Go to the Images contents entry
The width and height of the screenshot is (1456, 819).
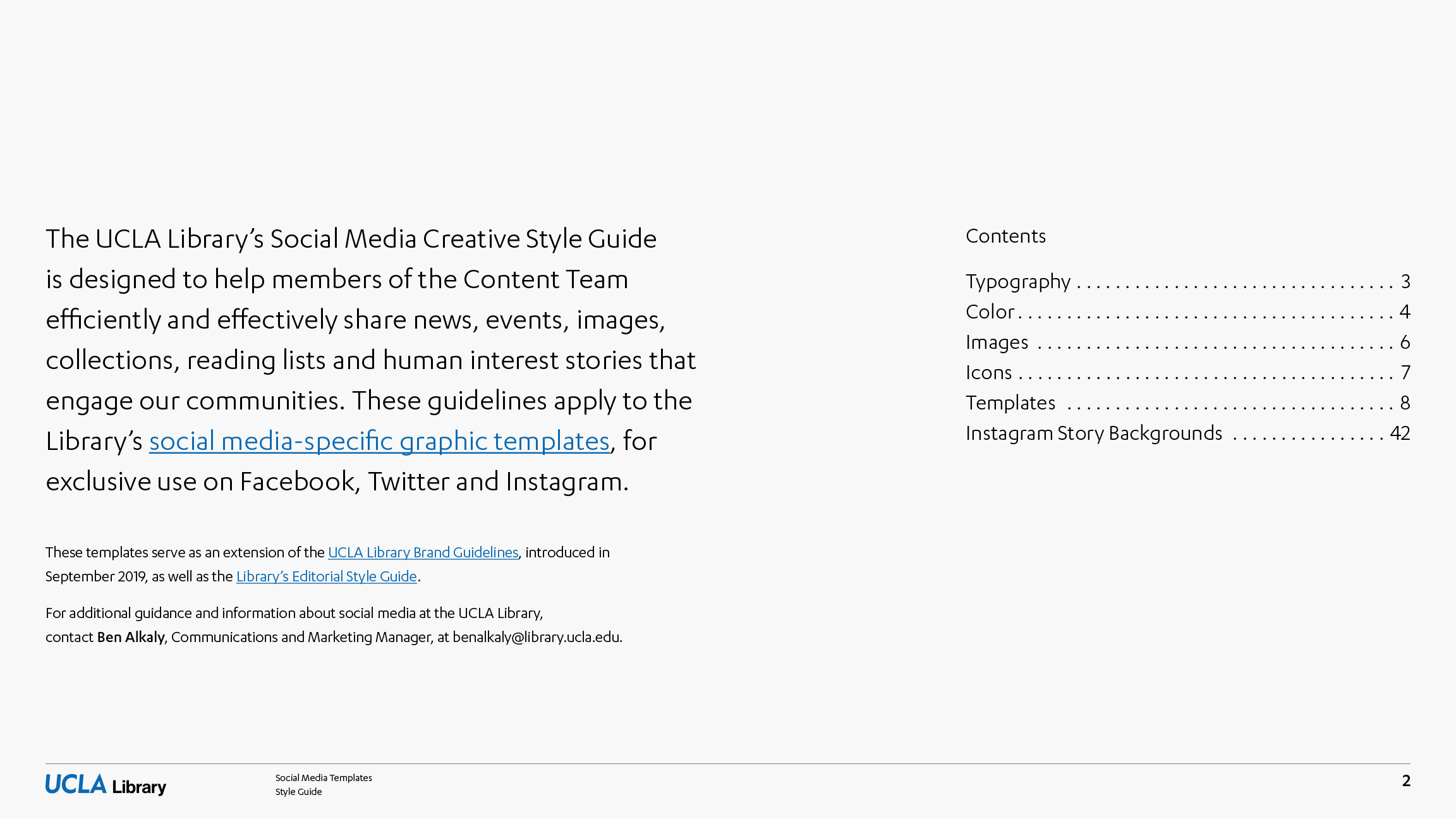tap(997, 342)
